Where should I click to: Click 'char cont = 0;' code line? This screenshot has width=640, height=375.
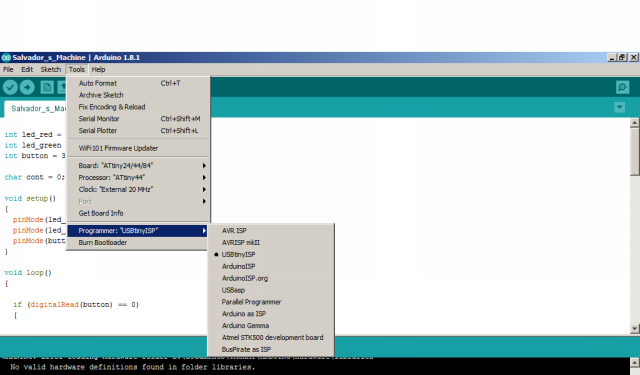[x=34, y=177]
